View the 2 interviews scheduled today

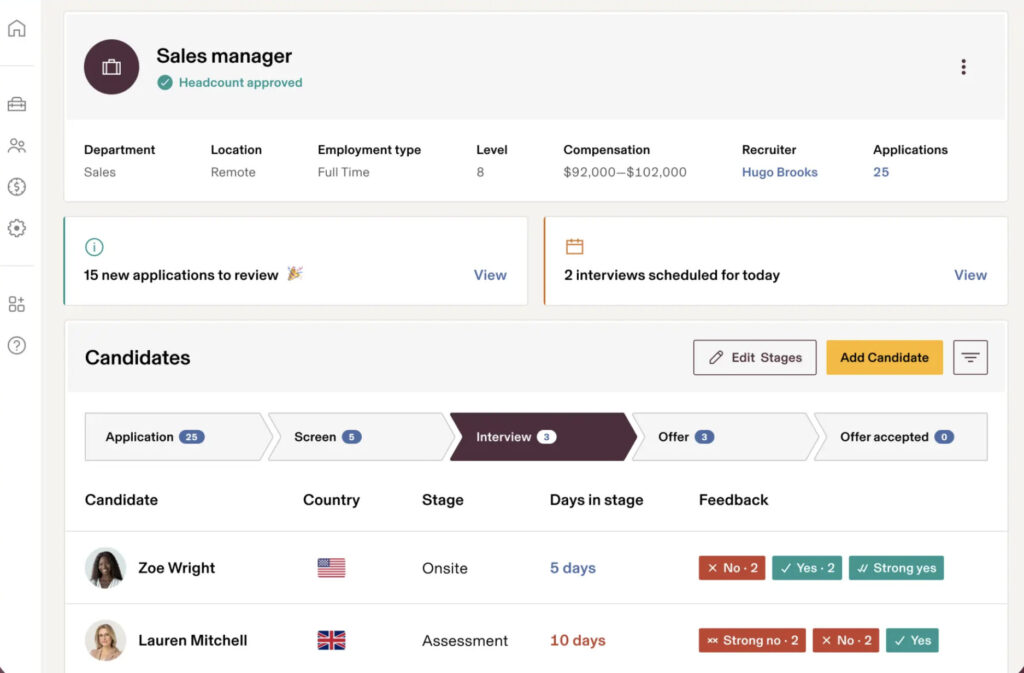click(970, 275)
